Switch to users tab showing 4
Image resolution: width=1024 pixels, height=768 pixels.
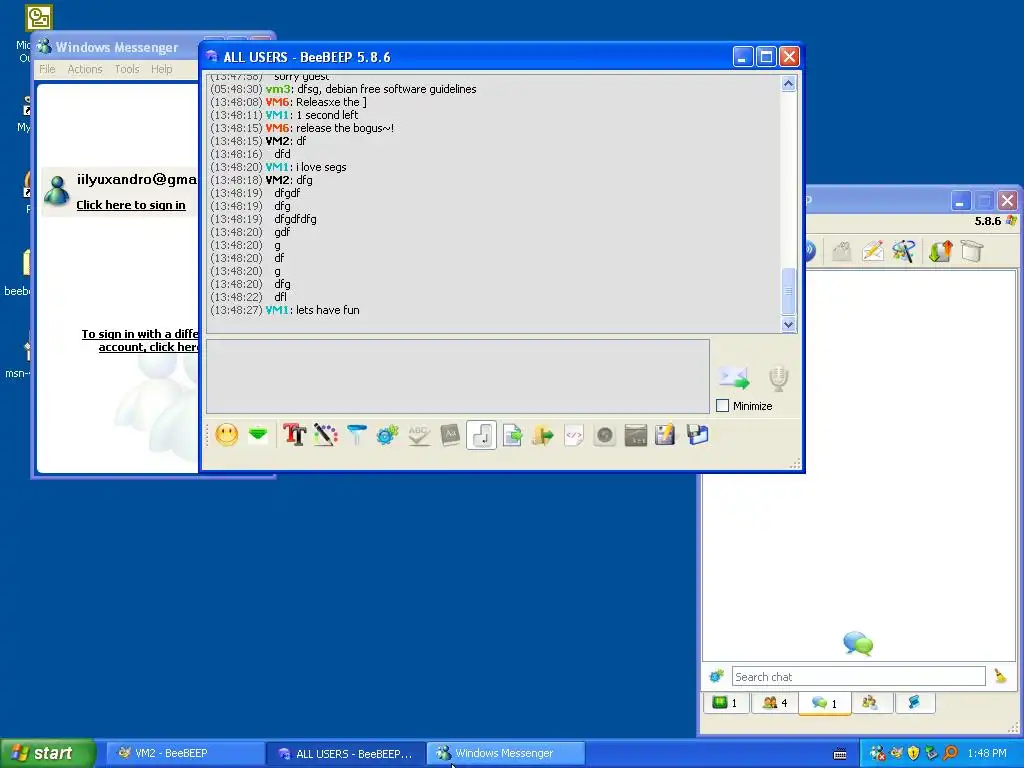coord(775,703)
